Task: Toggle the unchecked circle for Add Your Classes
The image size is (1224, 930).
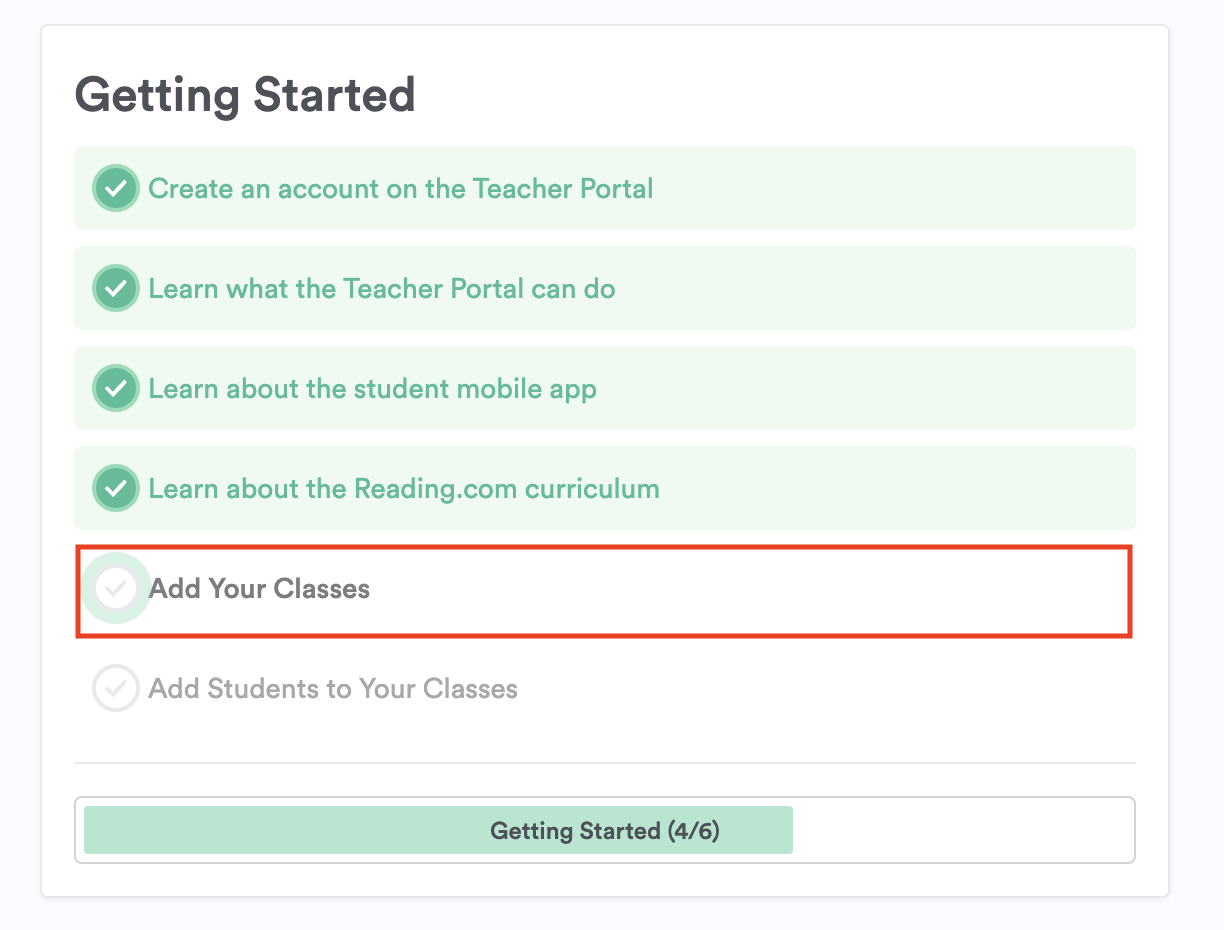Action: point(116,588)
